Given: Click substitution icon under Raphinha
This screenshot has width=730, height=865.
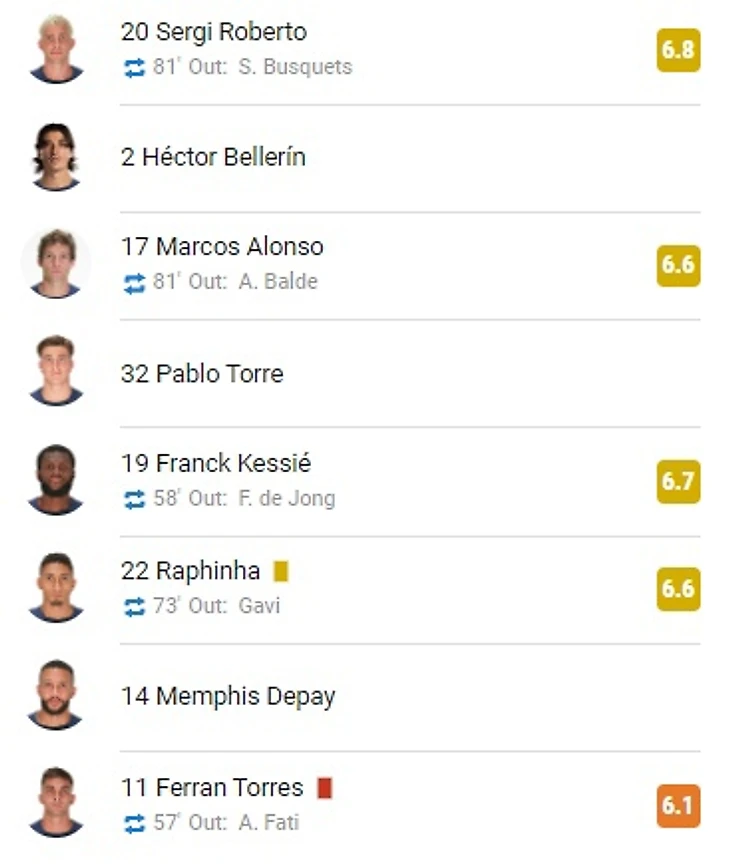Looking at the screenshot, I should point(134,607).
